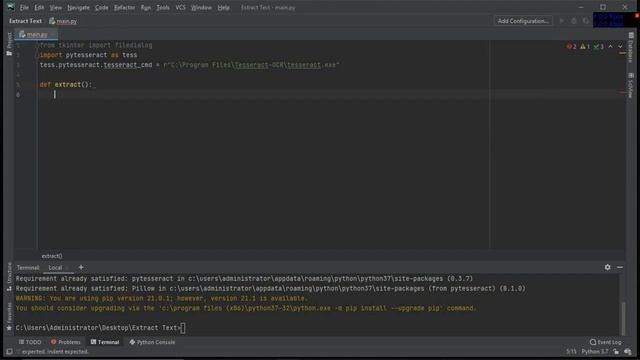Viewport: 640px width, 360px height.
Task: Hide terminal panel with minimize icon
Action: 620,267
